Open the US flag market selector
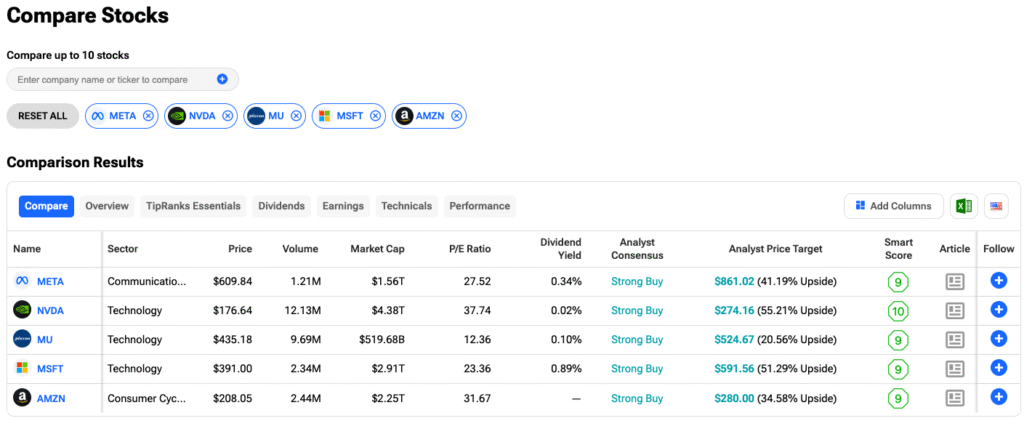Viewport: 1024px width, 421px height. pos(996,206)
